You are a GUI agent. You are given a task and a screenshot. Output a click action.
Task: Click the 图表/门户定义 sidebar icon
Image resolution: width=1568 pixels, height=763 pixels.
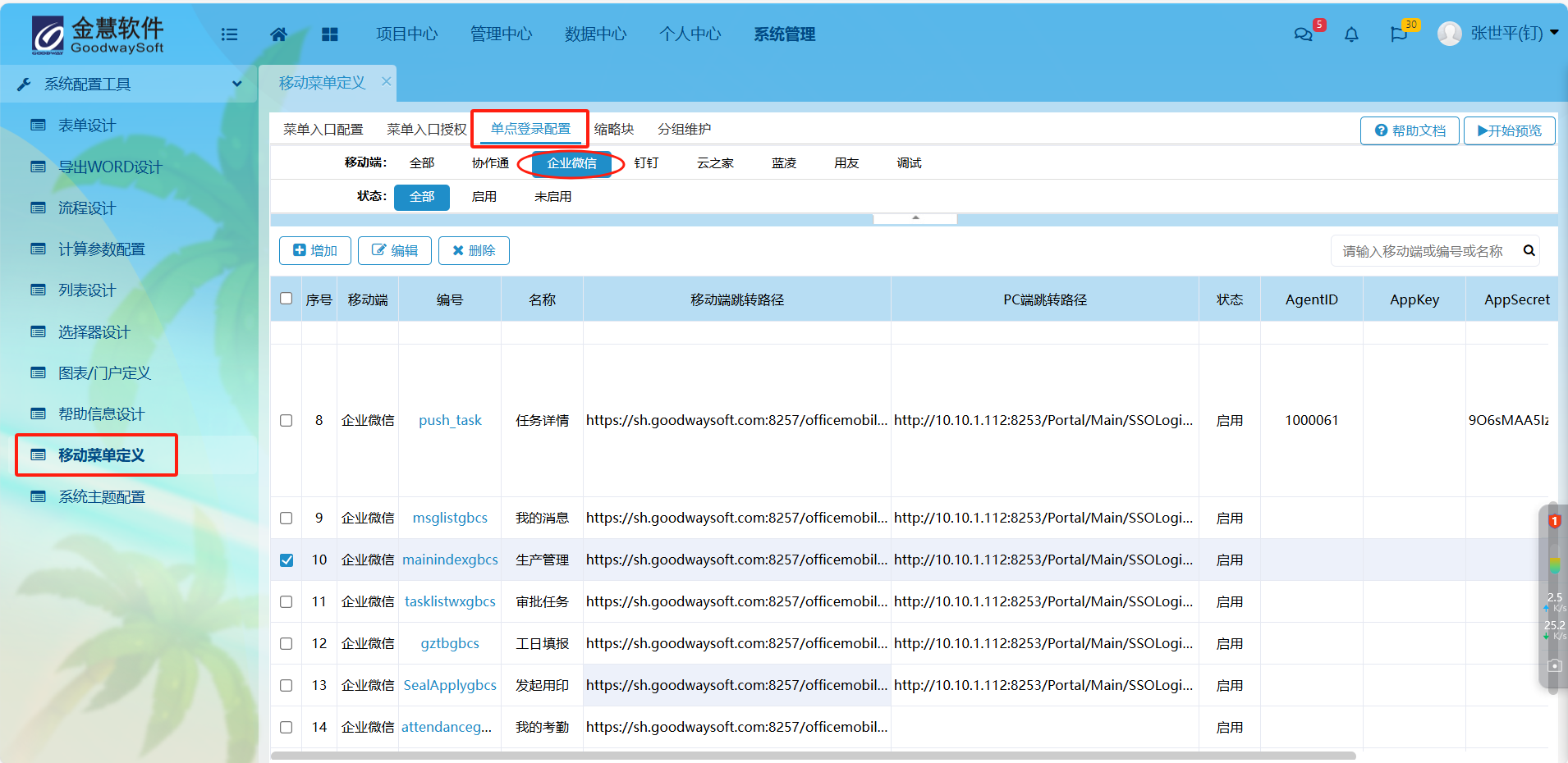coord(38,372)
